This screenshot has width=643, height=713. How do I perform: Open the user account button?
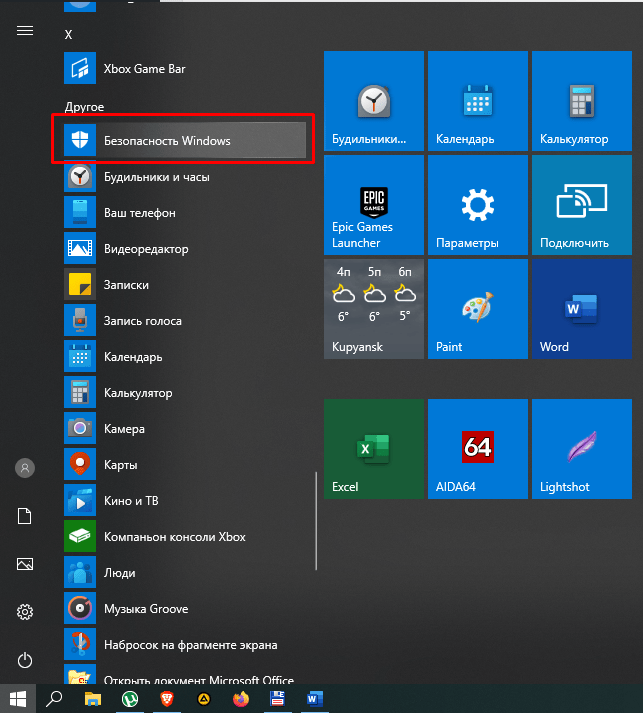click(25, 468)
